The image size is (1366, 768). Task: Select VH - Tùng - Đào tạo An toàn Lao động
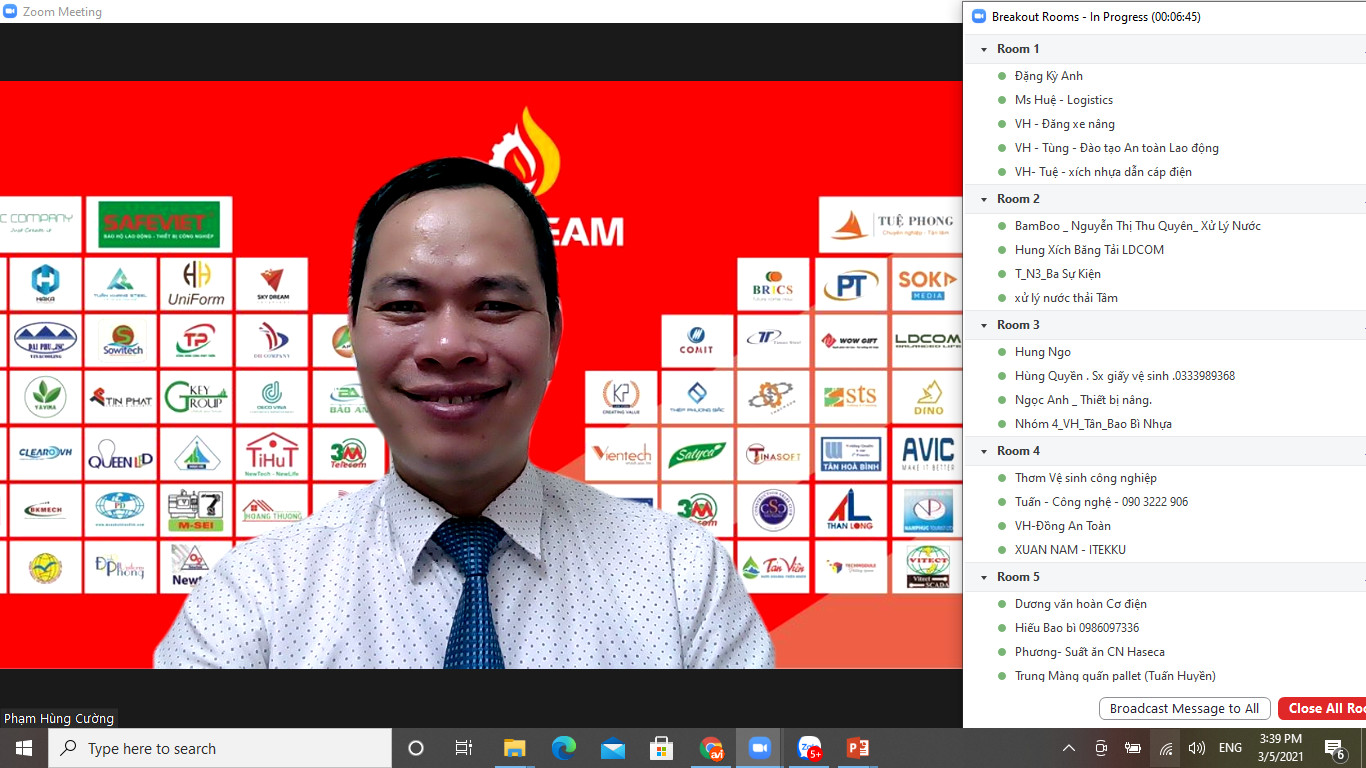[x=1117, y=148]
